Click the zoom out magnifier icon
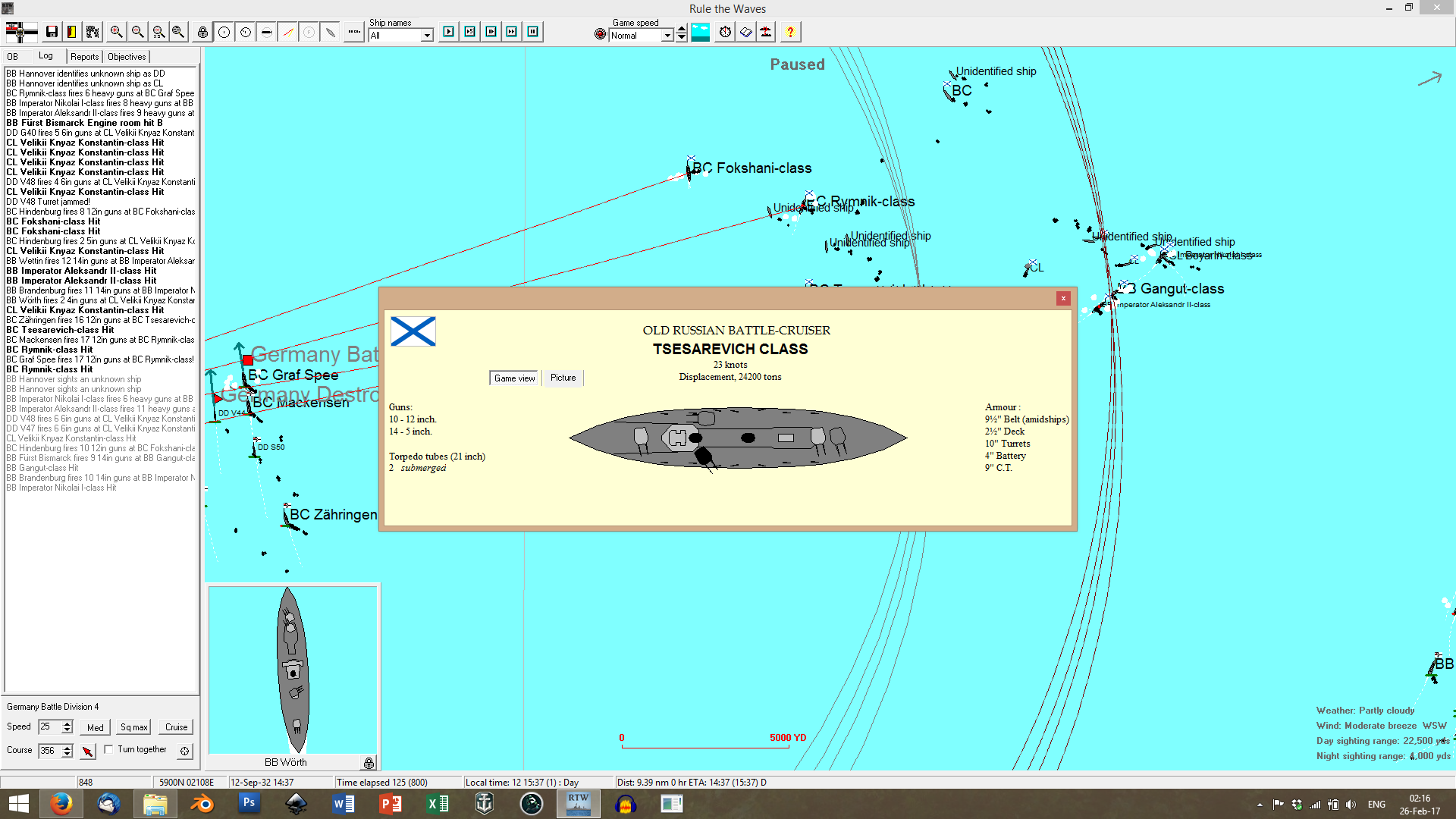Screen dimensions: 1456x819 137,32
